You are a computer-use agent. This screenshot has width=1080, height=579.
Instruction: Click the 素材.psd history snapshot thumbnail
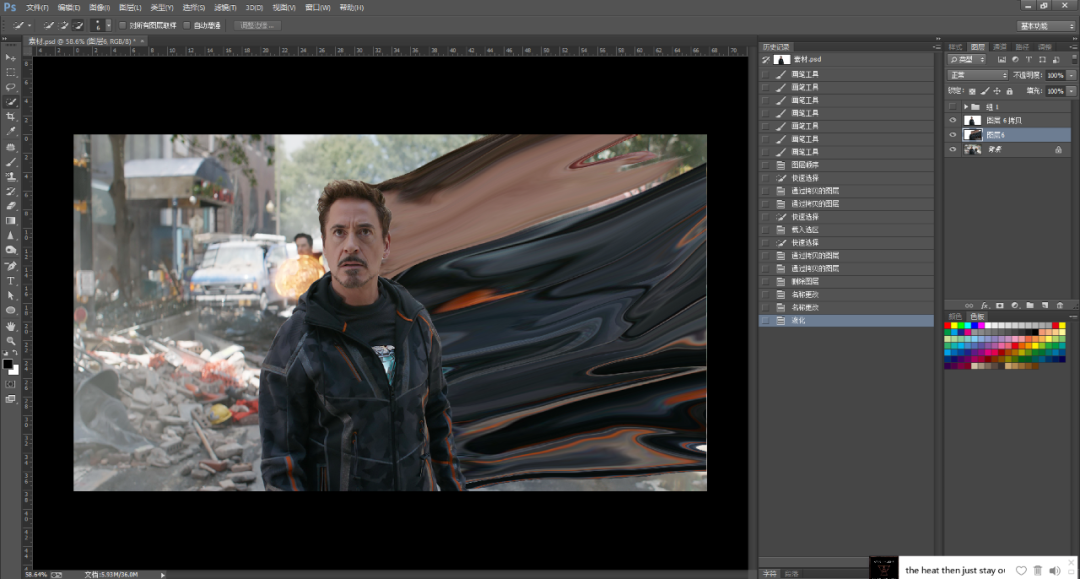(782, 60)
